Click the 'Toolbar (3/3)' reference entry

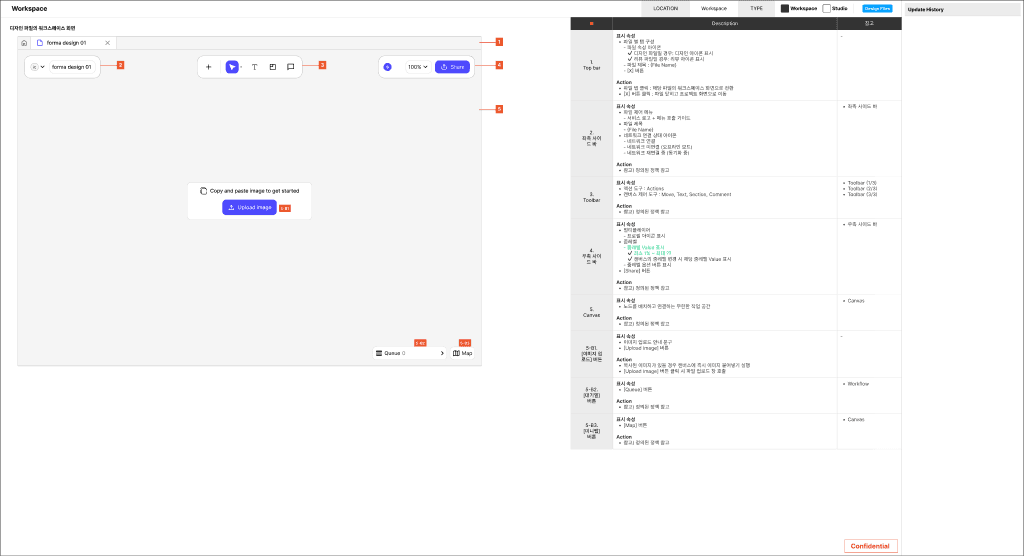pyautogui.click(x=862, y=194)
